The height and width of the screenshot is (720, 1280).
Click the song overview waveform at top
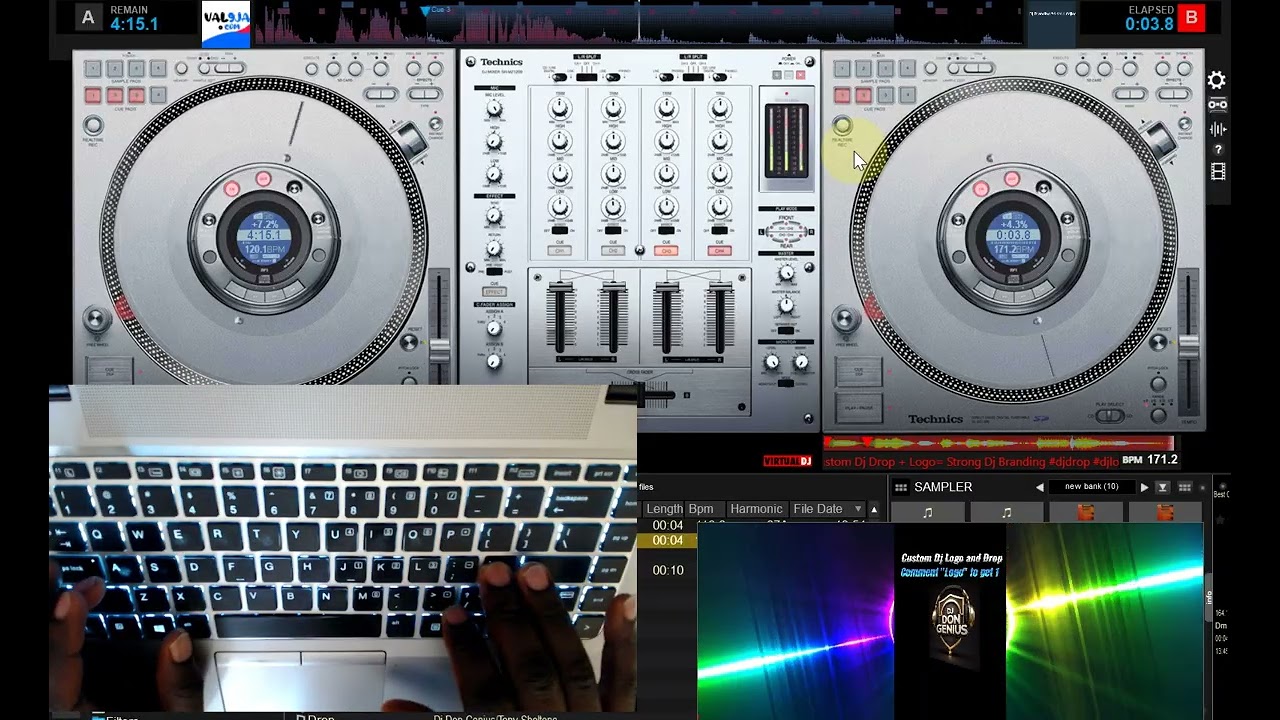(639, 24)
